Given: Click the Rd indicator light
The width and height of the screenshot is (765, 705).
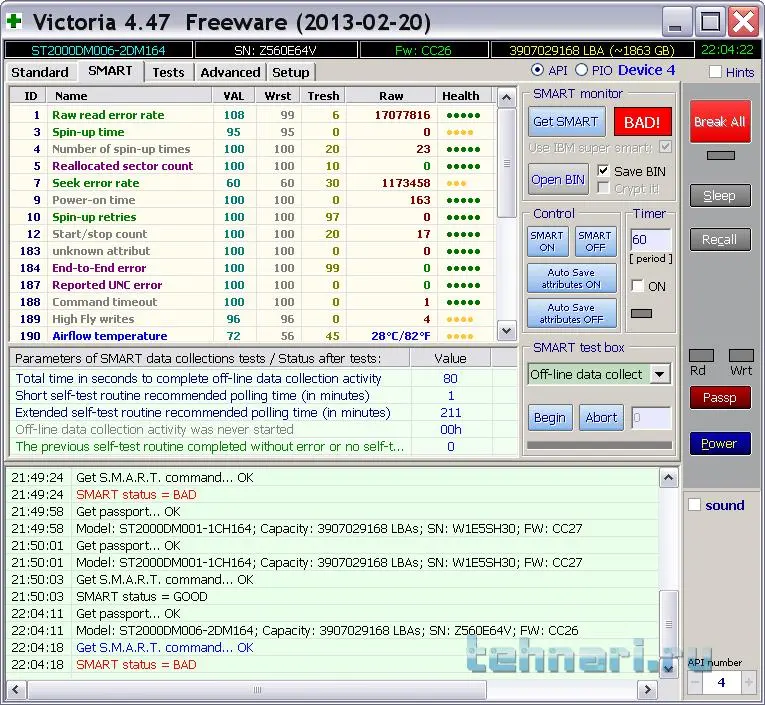Looking at the screenshot, I should pyautogui.click(x=701, y=355).
